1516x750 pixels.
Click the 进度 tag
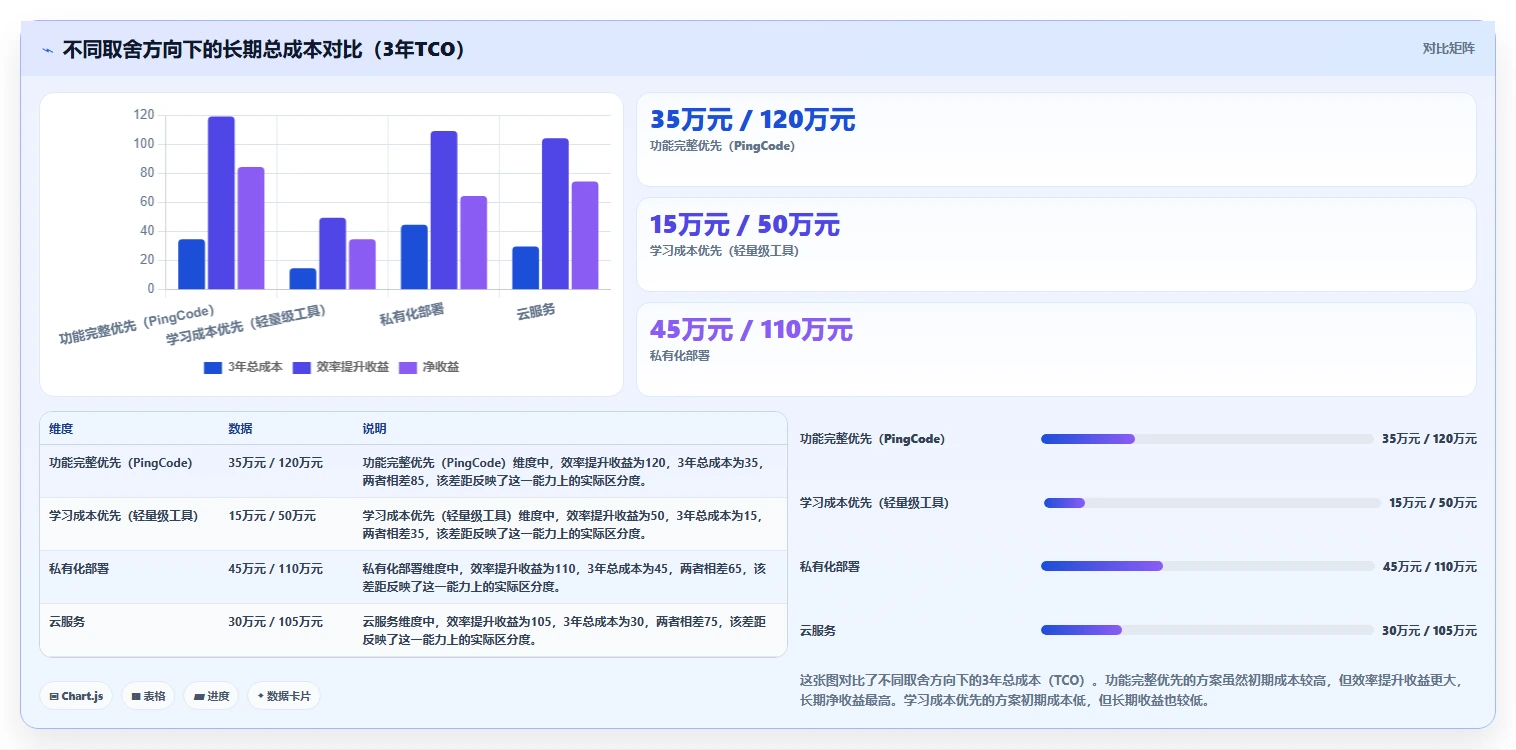tap(211, 696)
